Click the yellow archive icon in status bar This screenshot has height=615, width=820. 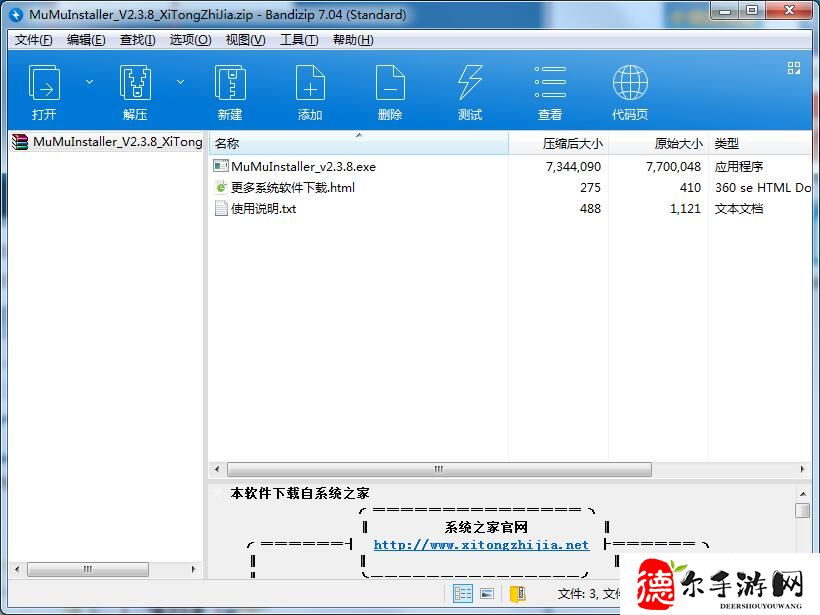pos(517,594)
